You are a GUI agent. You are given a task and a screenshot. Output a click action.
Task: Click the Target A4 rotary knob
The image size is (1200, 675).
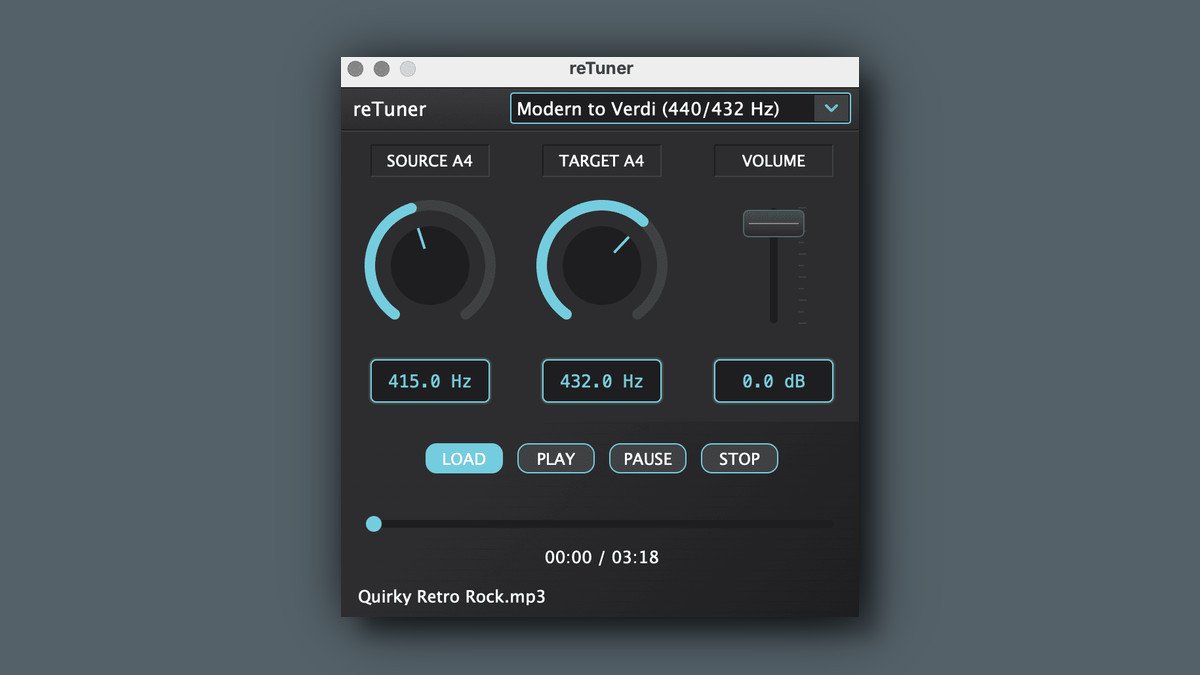pos(602,265)
